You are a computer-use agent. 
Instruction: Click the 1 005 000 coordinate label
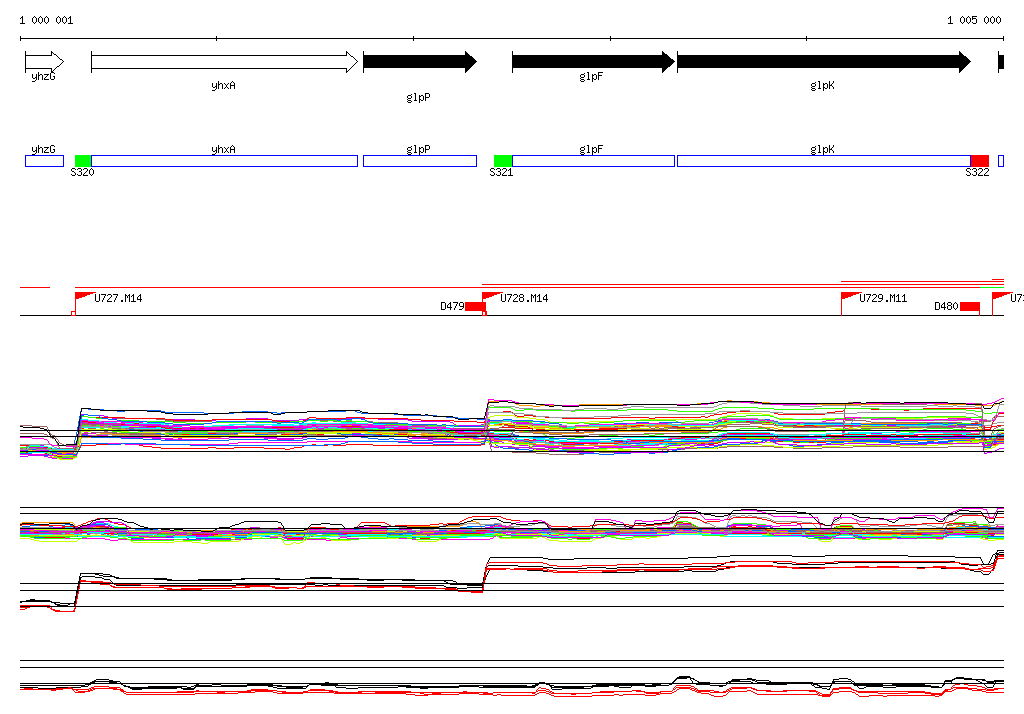pos(974,20)
